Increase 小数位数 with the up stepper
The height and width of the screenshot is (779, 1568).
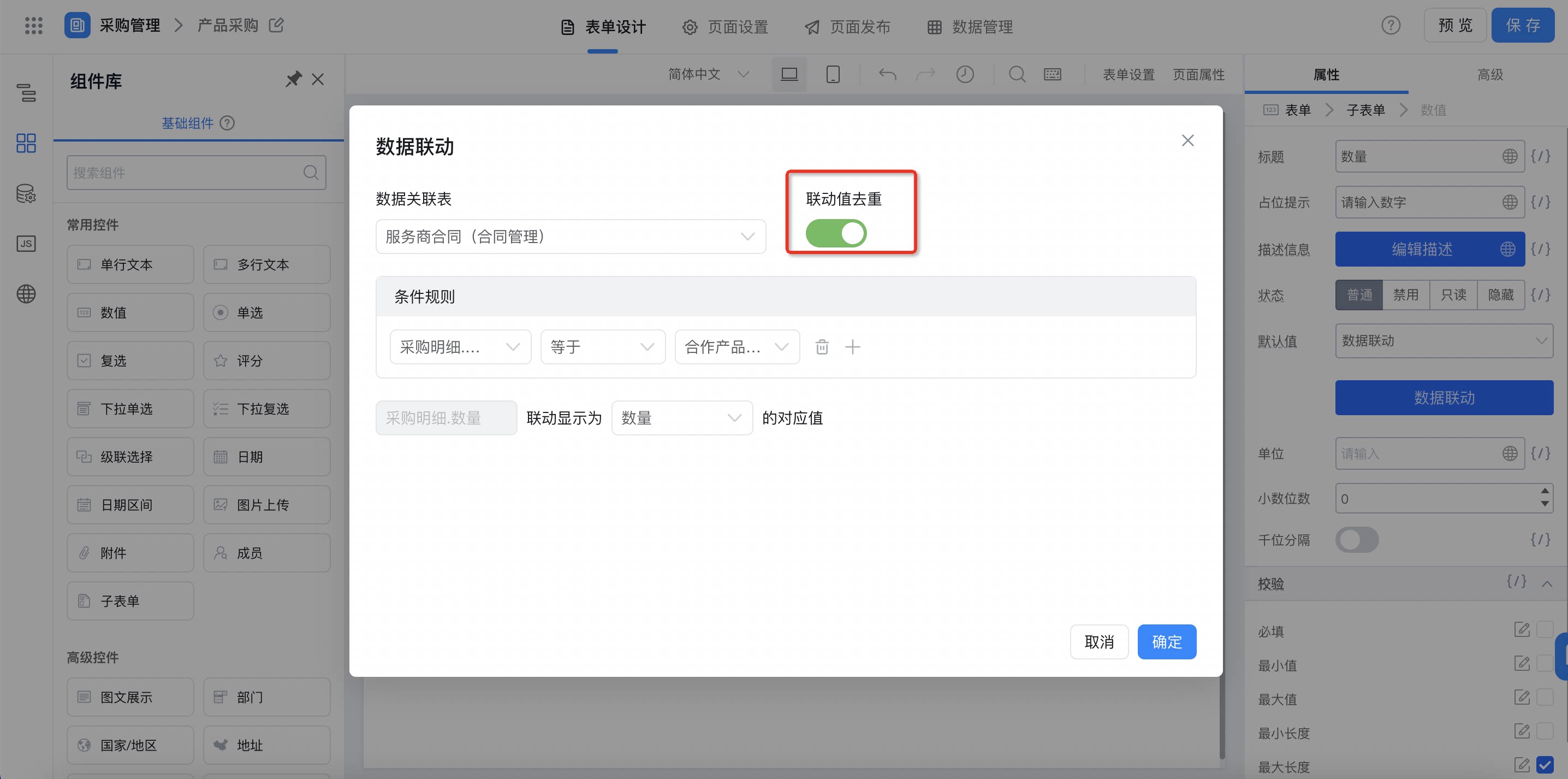click(1545, 491)
